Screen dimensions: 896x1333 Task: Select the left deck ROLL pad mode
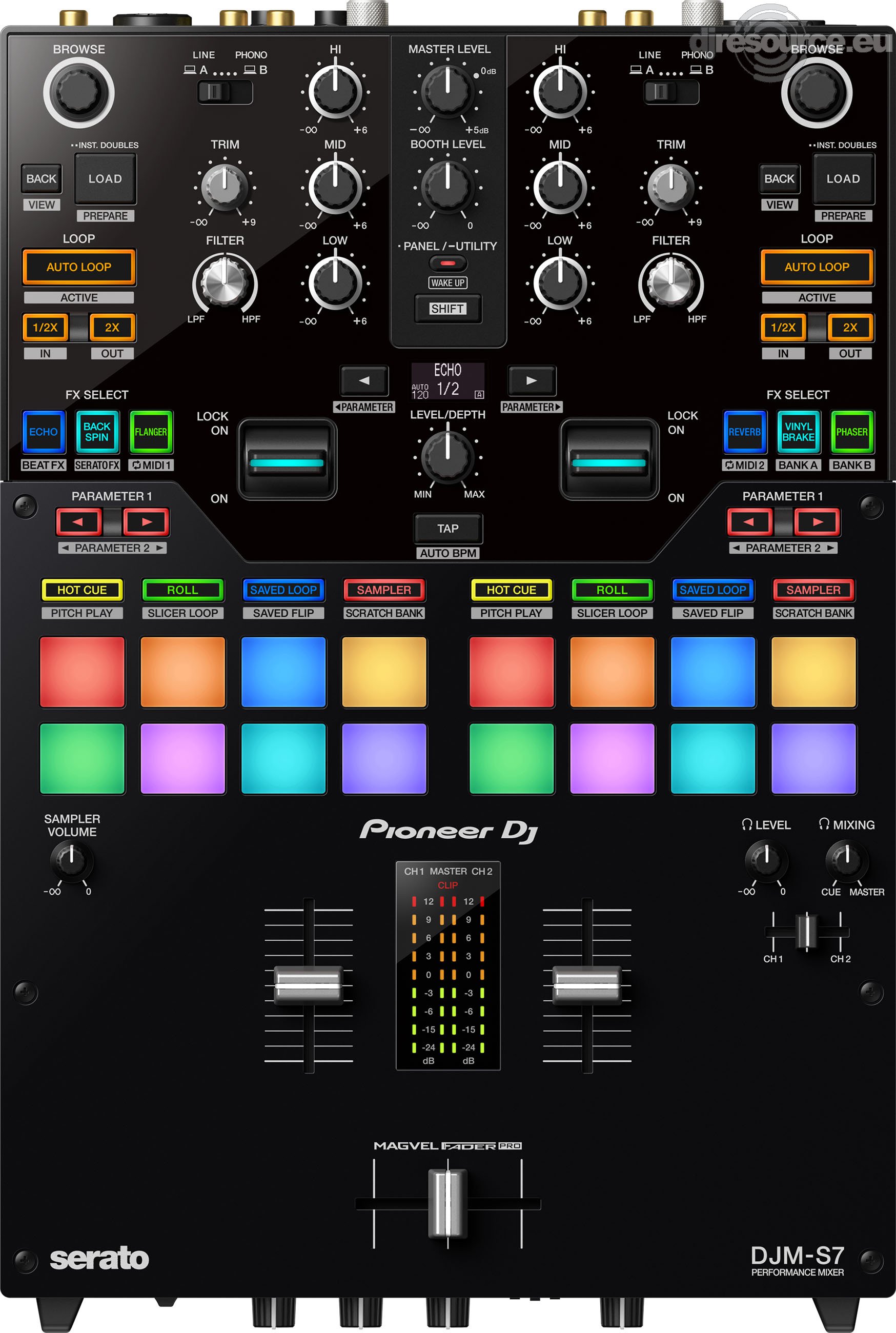tap(182, 590)
